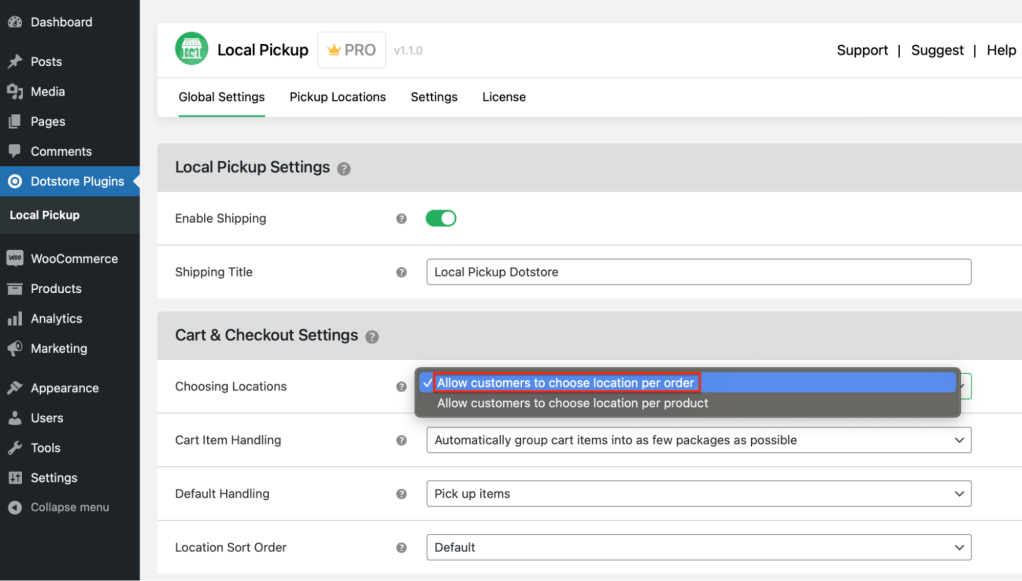Click the Support link

862,50
